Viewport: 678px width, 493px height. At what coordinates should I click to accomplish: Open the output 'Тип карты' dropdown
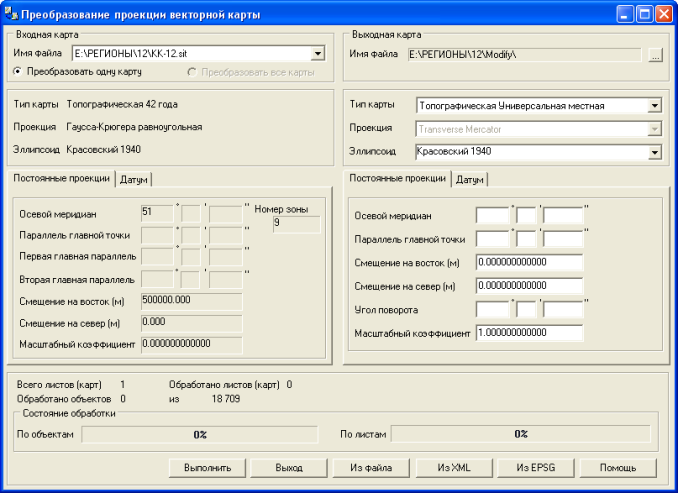click(654, 104)
